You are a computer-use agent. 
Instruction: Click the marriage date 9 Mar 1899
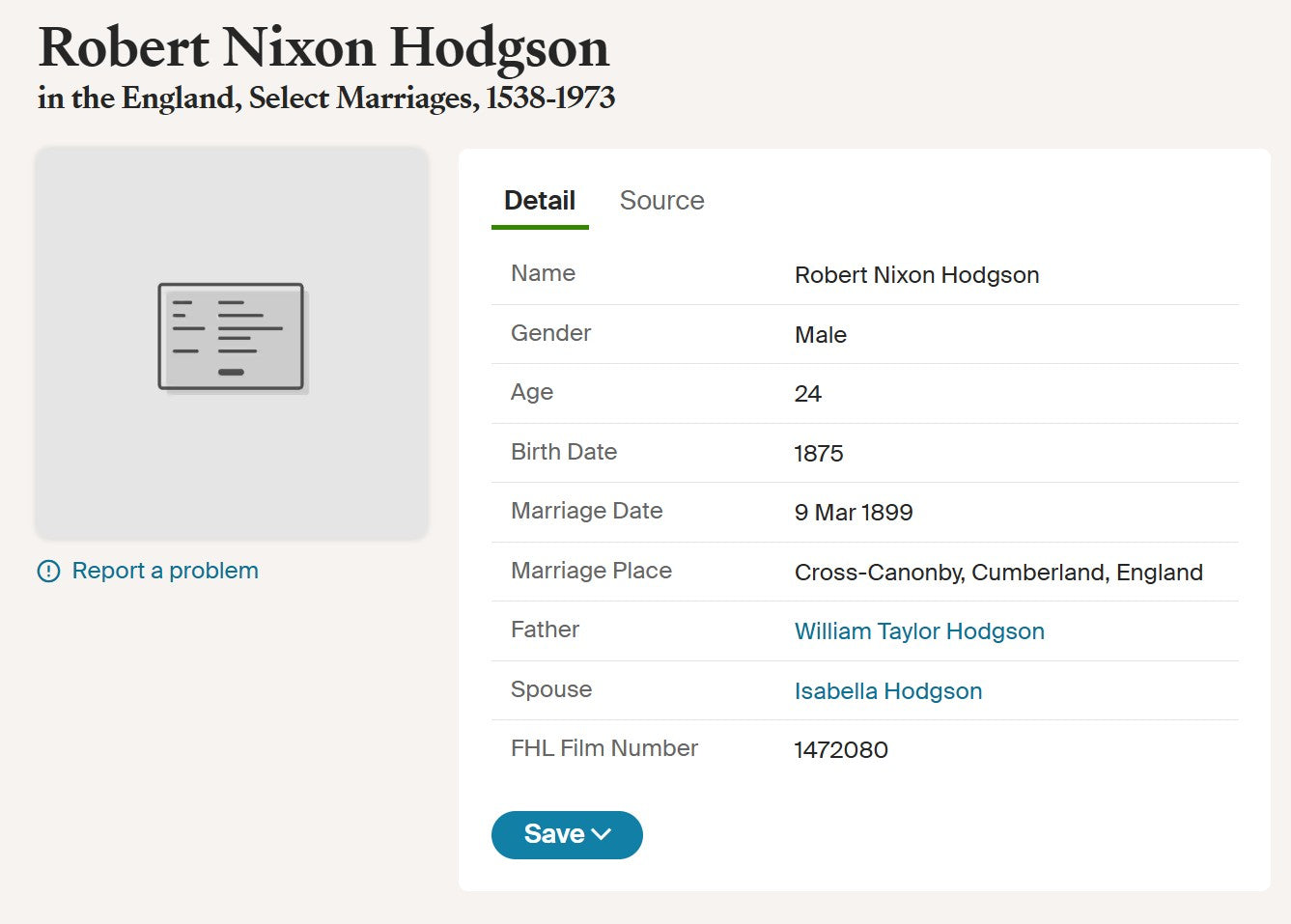point(854,513)
